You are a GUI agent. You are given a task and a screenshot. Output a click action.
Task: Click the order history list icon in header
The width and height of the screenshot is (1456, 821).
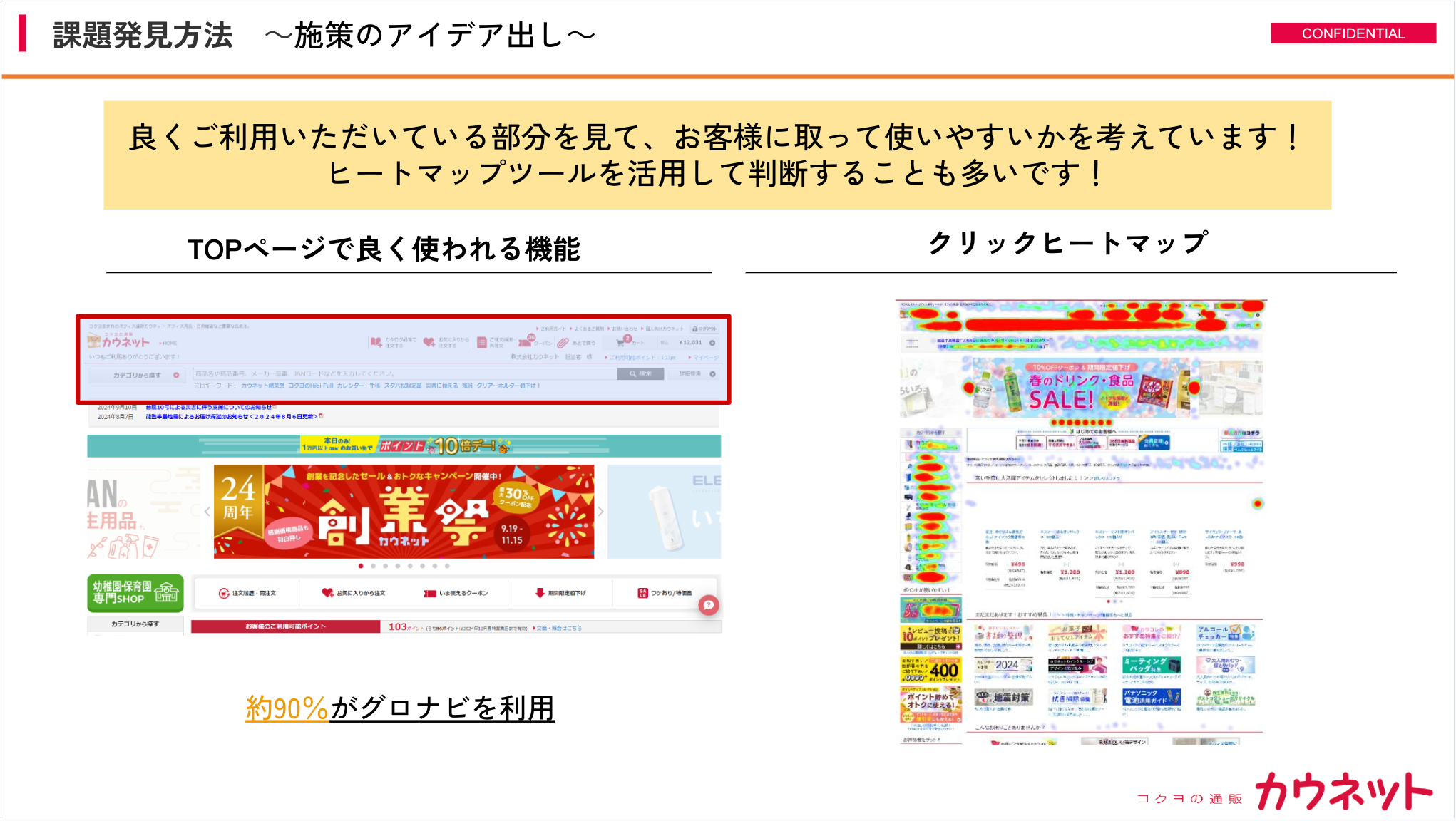[x=482, y=342]
